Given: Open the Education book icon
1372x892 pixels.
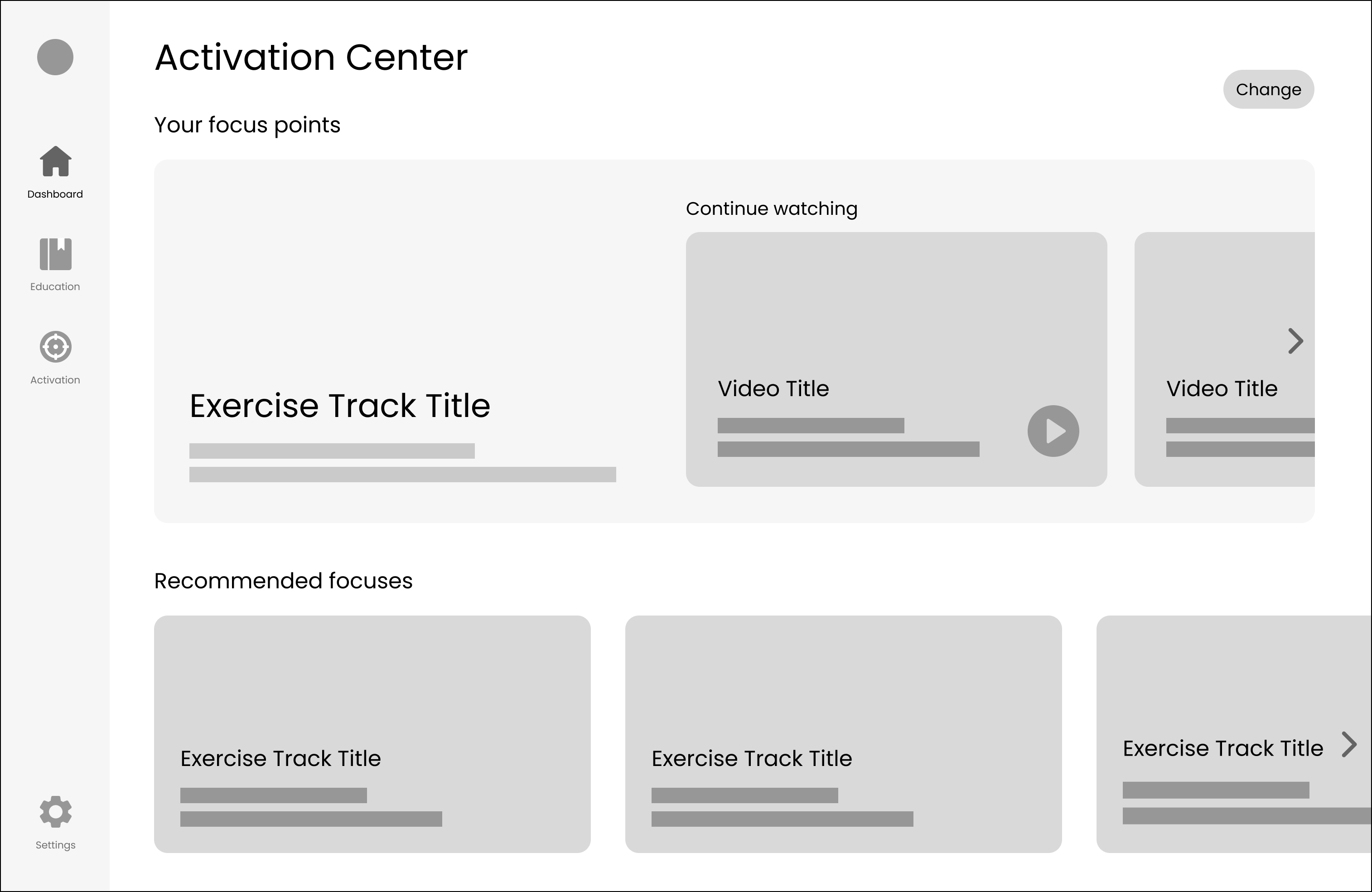Looking at the screenshot, I should point(55,254).
